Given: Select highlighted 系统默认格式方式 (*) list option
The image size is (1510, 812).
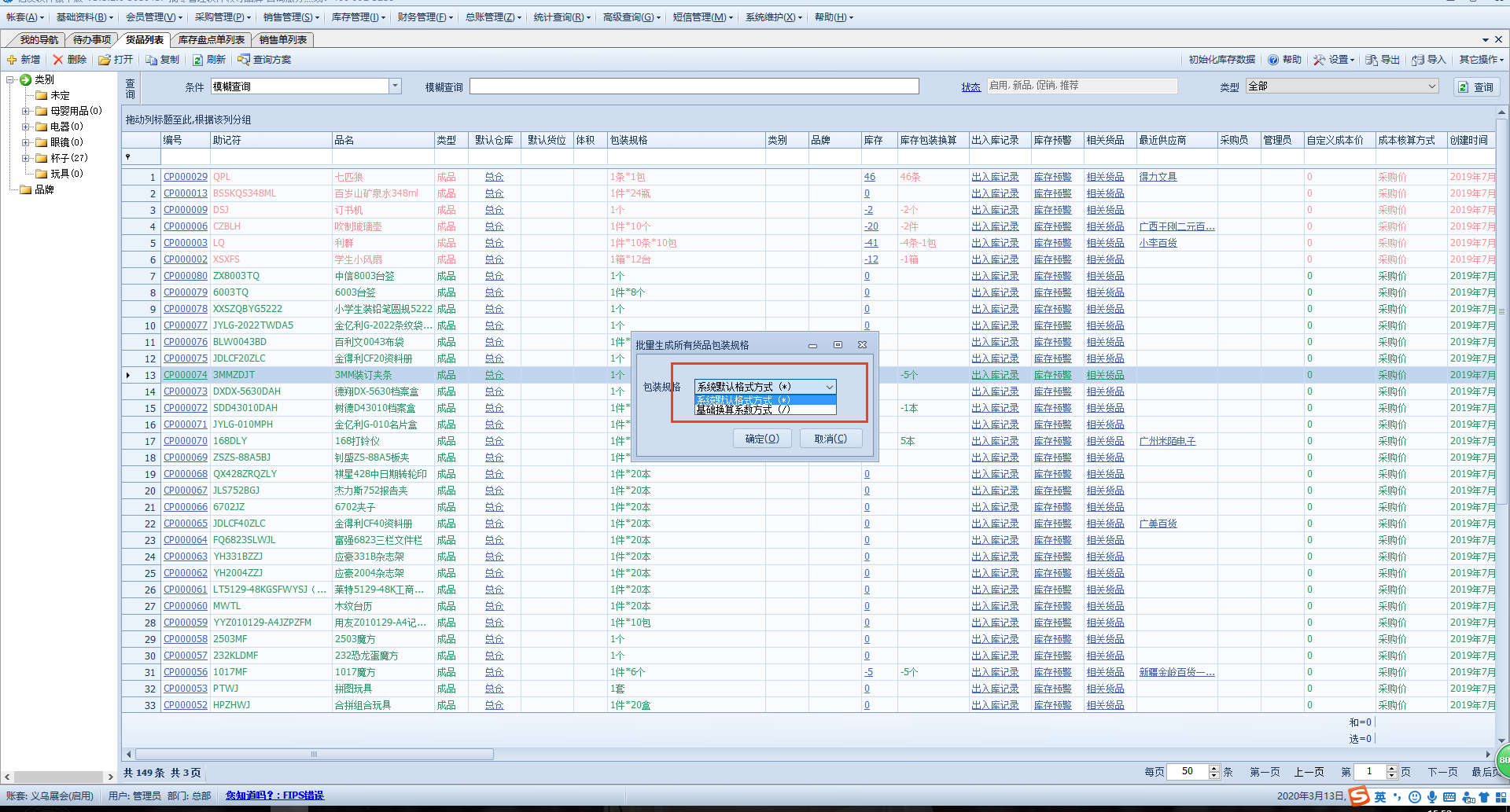Looking at the screenshot, I should coord(764,399).
